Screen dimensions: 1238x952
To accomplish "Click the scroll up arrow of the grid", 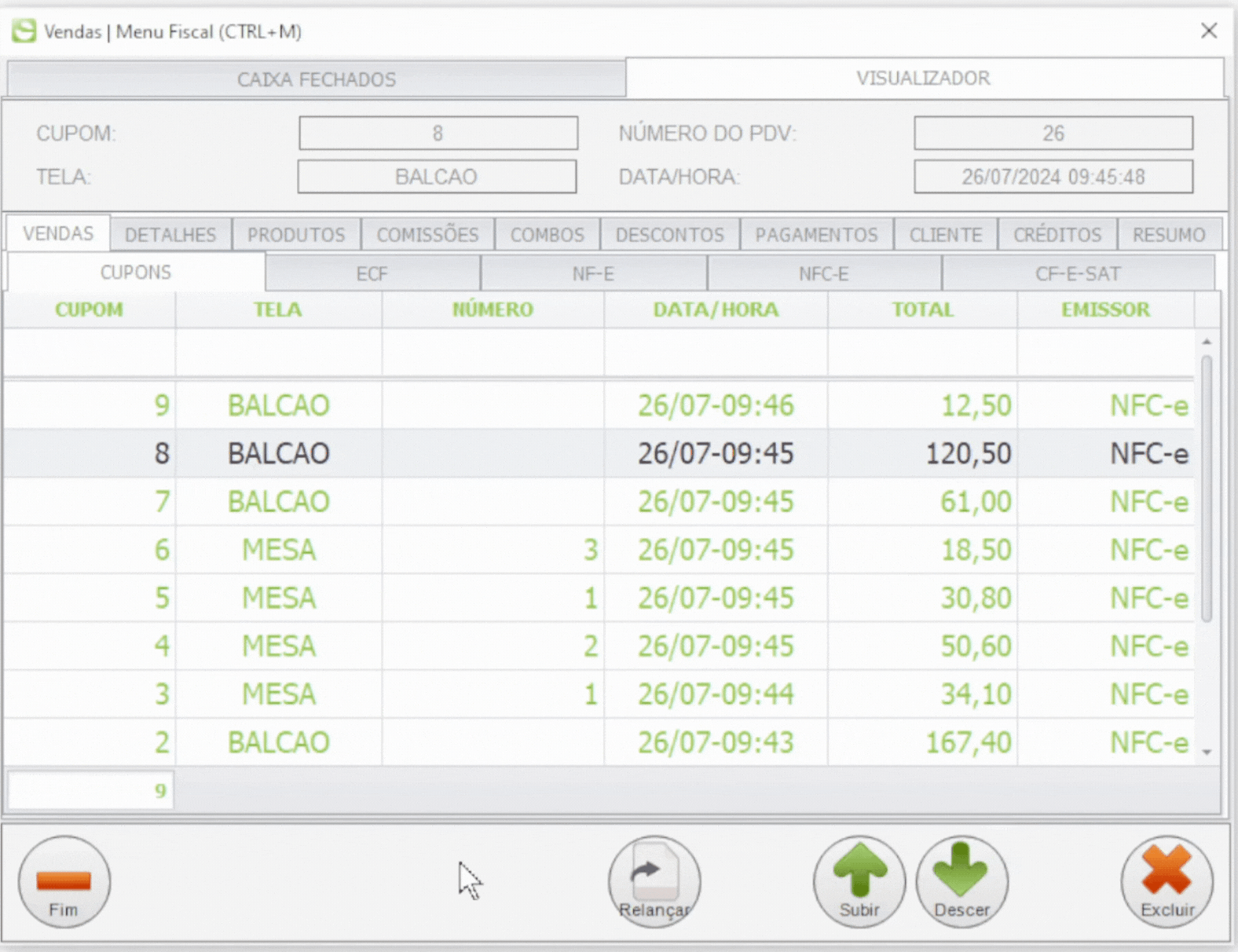I will pyautogui.click(x=1207, y=342).
